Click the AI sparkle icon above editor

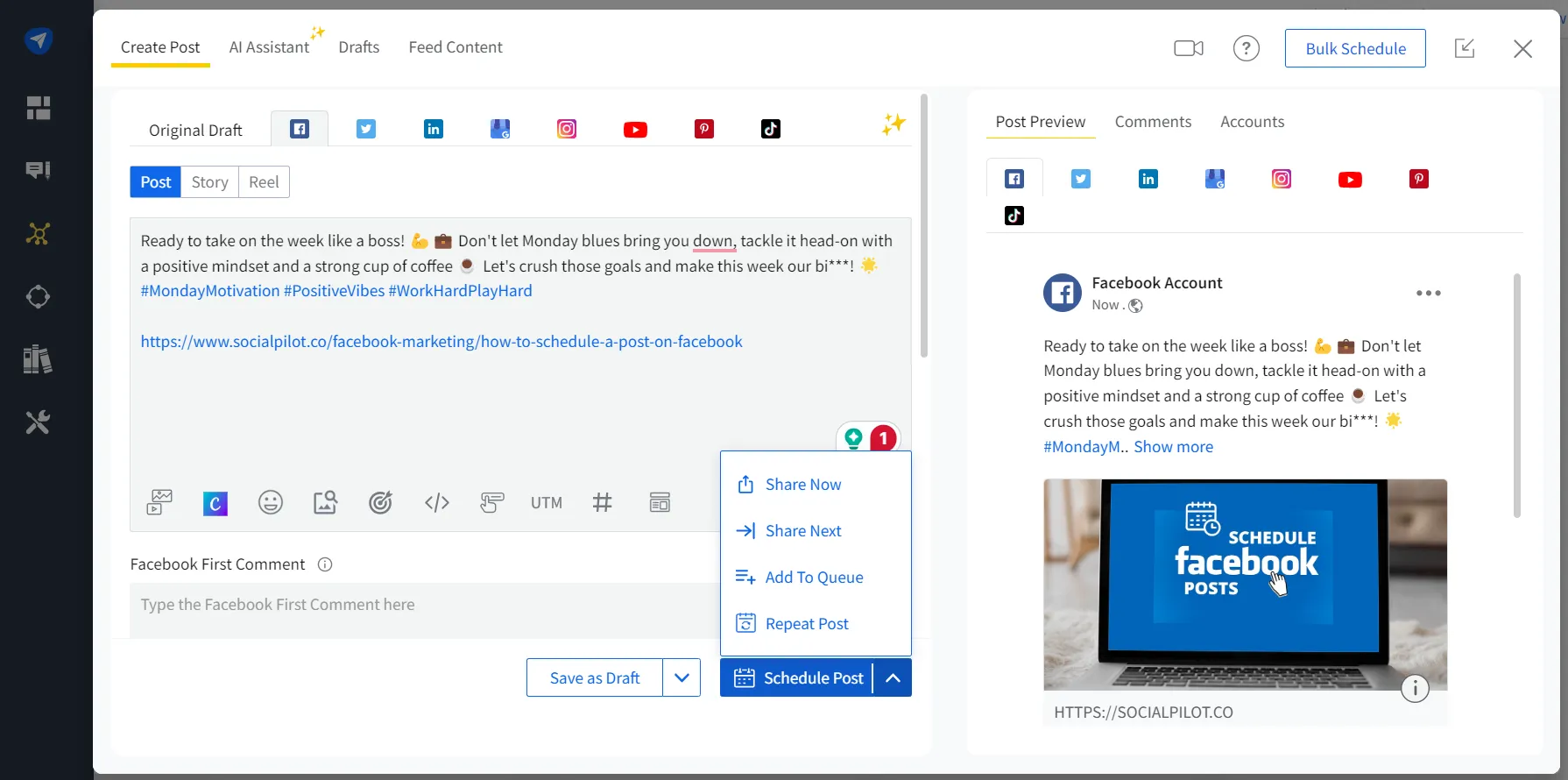click(x=893, y=124)
